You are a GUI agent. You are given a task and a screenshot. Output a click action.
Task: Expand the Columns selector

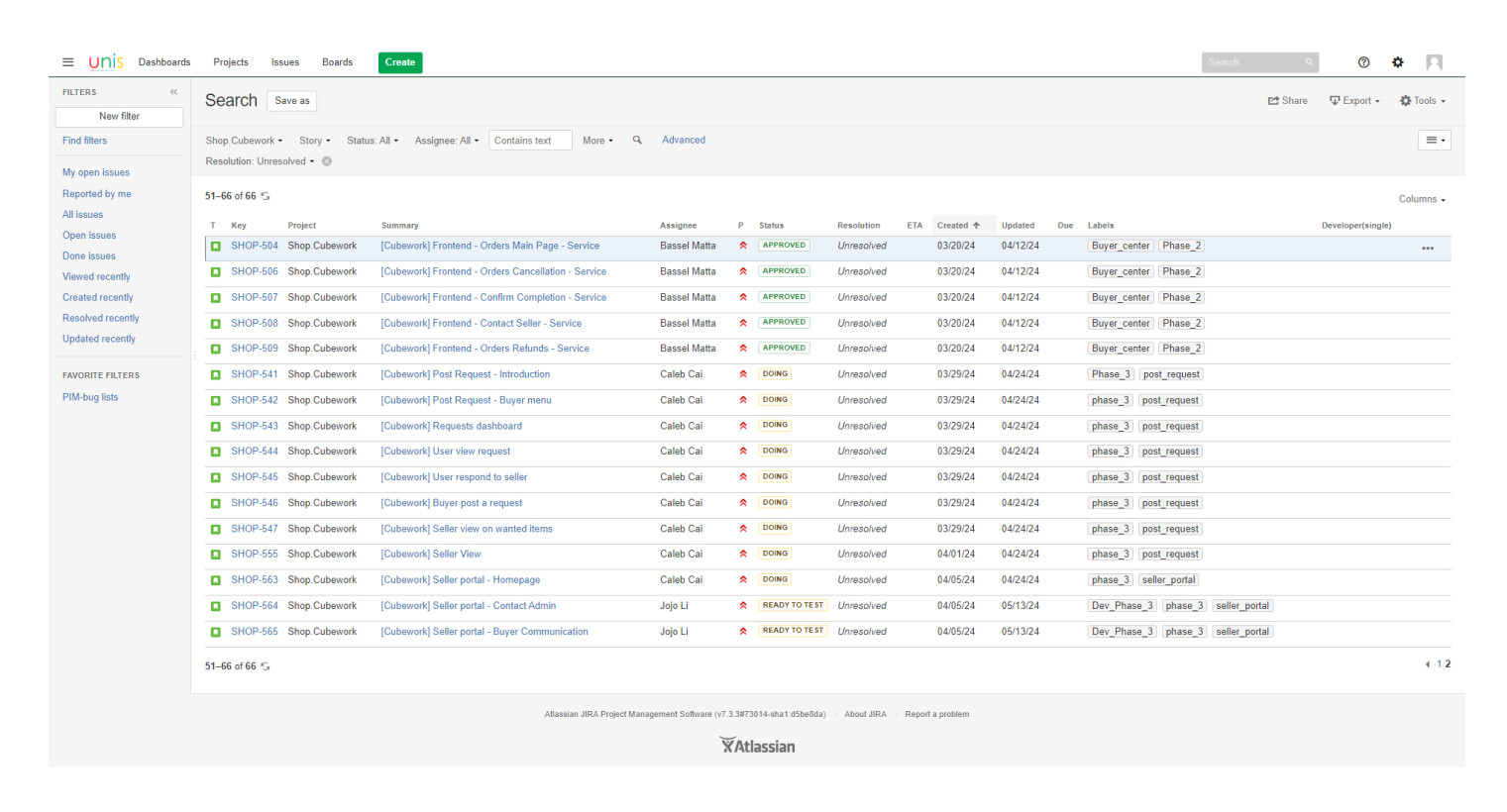(x=1421, y=199)
